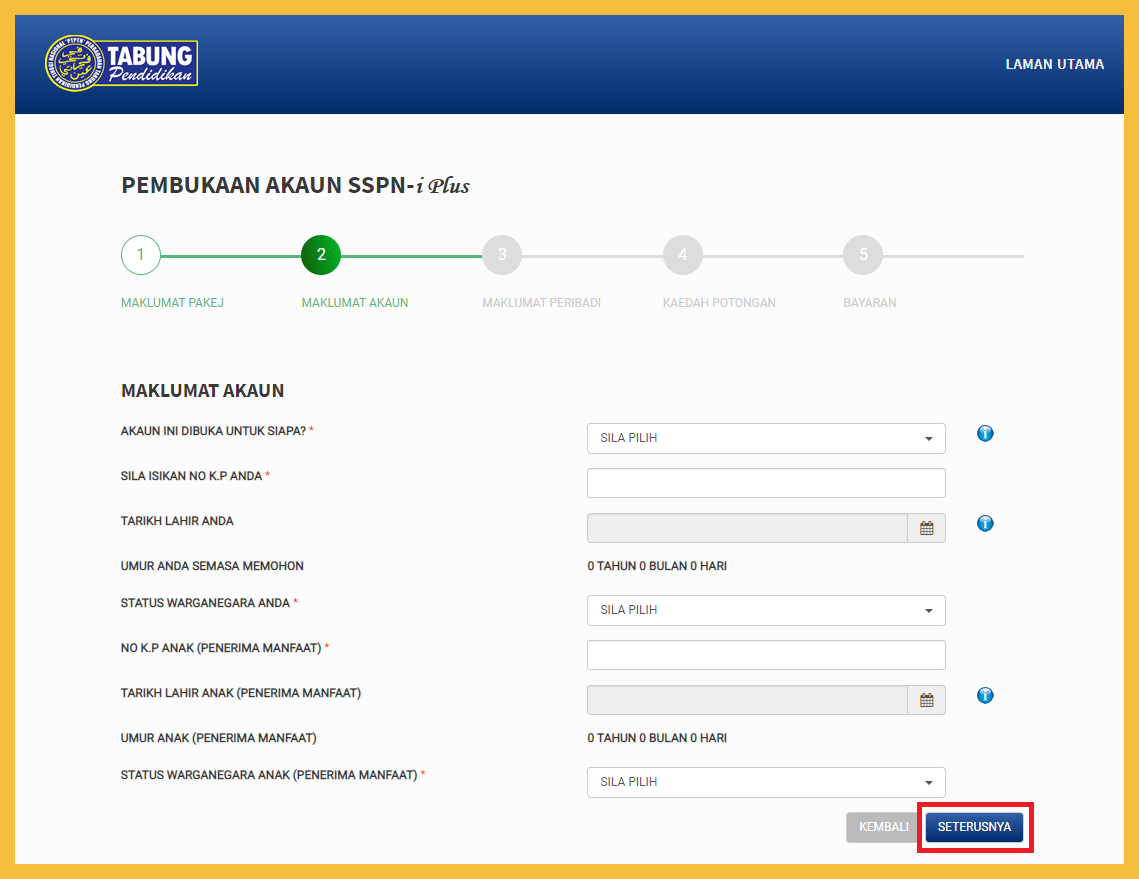The image size is (1139, 879).
Task: Click info icon beside Tarikh Lahir Anda
Action: click(x=985, y=524)
